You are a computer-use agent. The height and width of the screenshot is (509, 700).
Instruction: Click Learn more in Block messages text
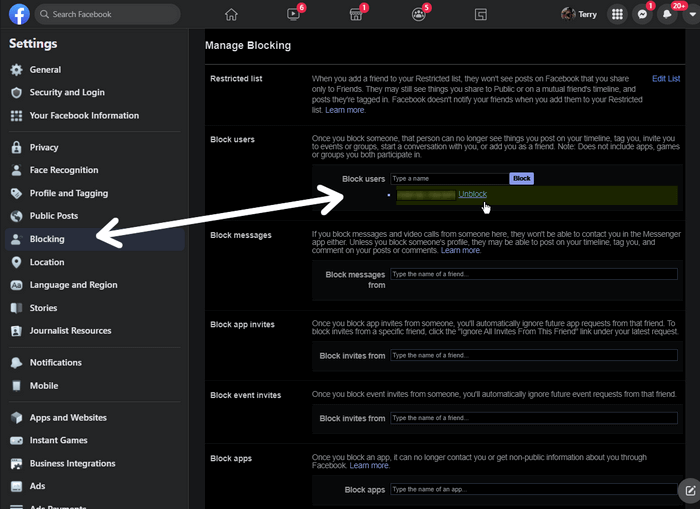tap(460, 250)
